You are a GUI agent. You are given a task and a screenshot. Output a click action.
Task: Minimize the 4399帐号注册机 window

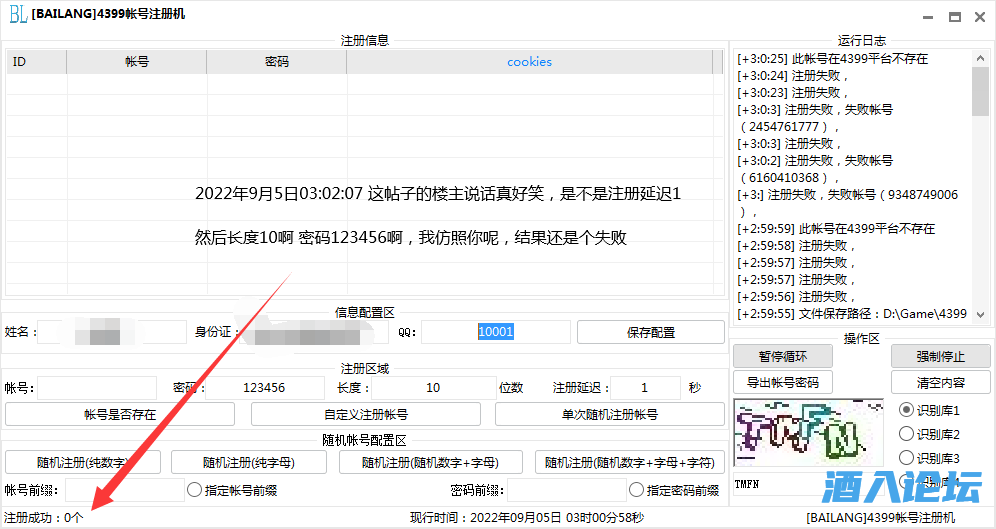tap(928, 17)
